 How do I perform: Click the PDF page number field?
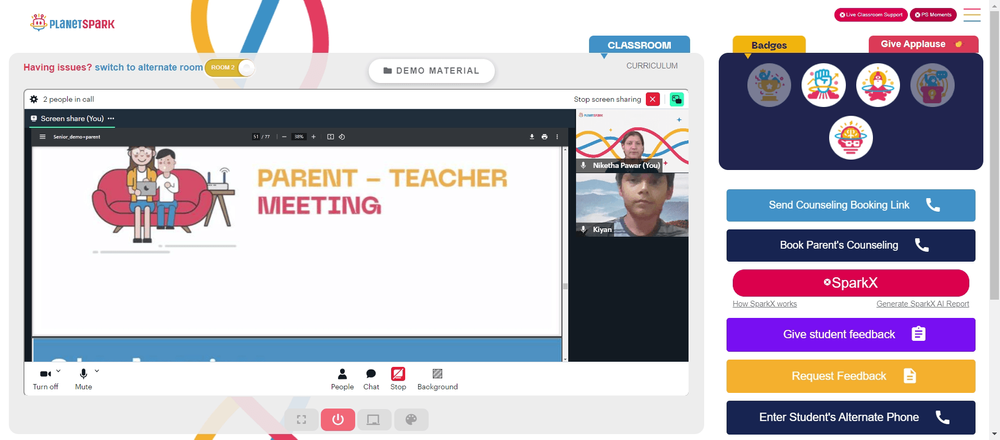pos(256,136)
